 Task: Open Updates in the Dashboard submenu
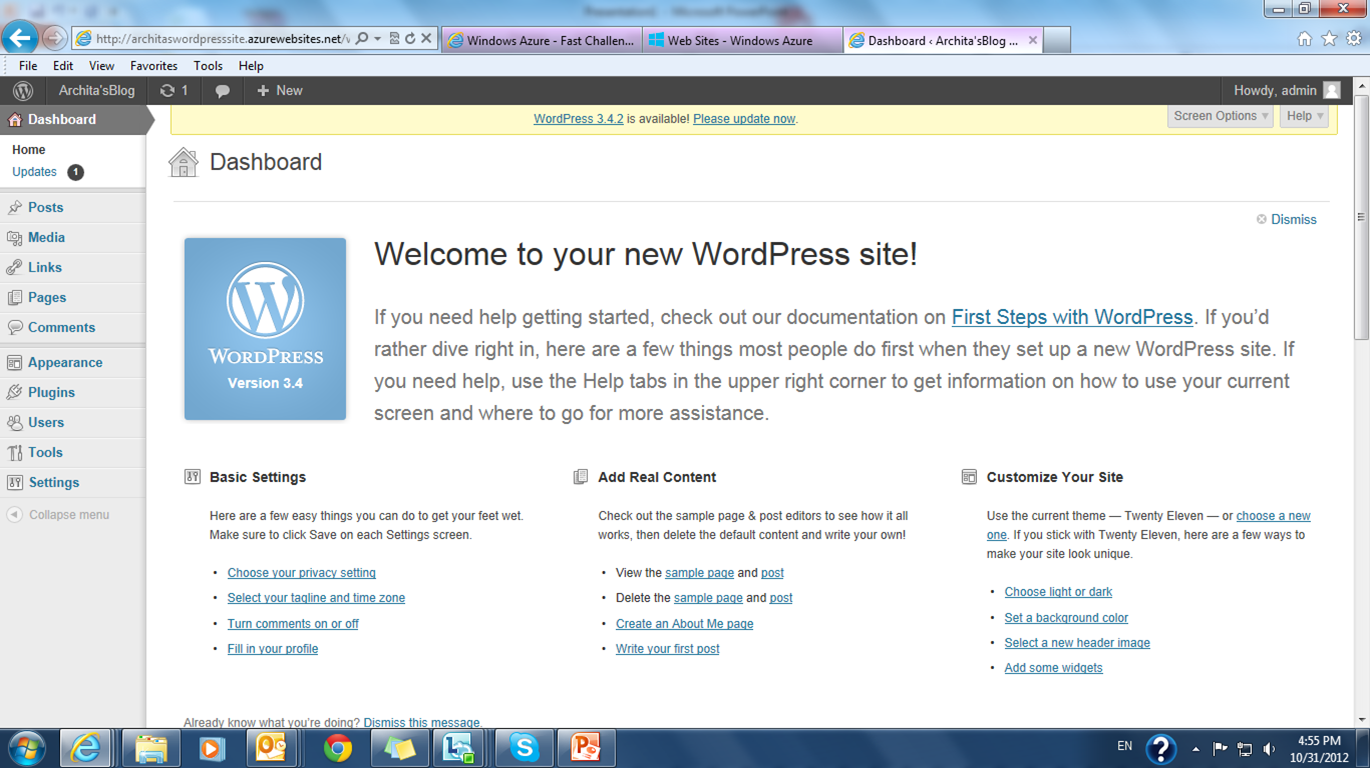click(34, 172)
